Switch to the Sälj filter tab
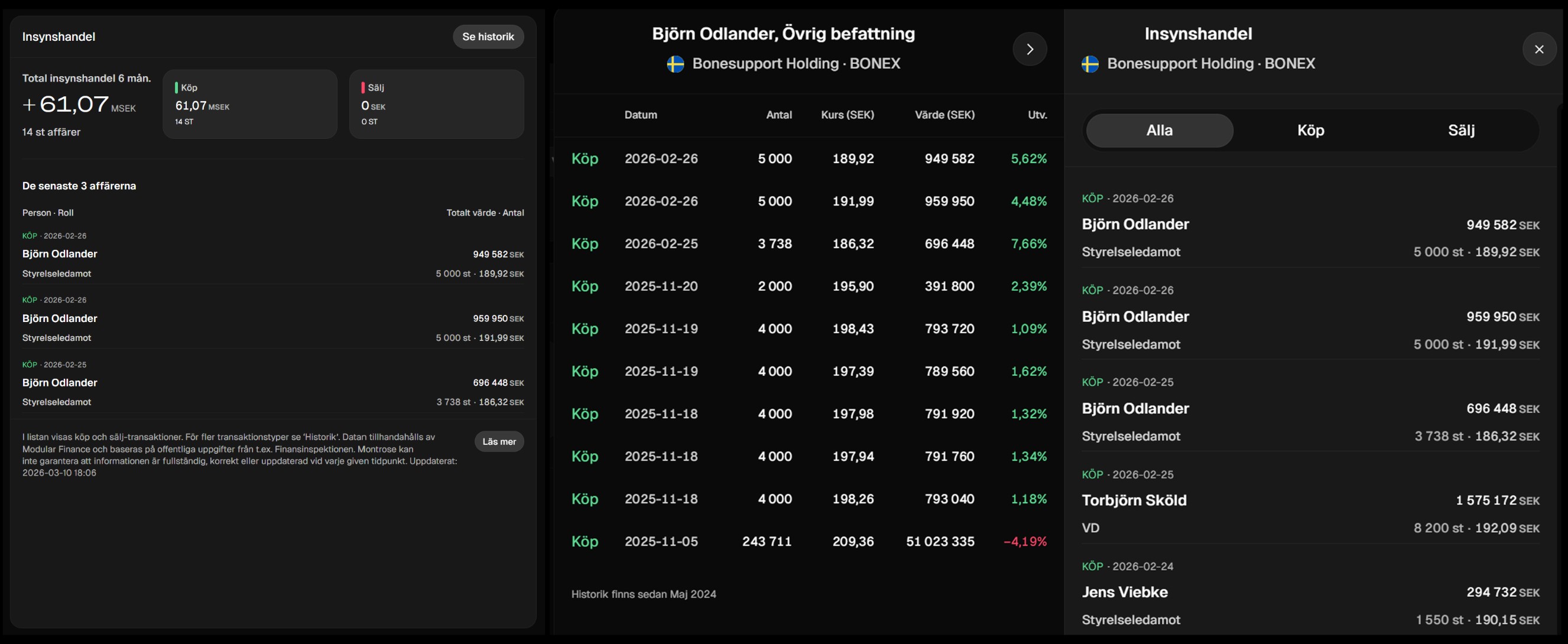 click(1461, 130)
